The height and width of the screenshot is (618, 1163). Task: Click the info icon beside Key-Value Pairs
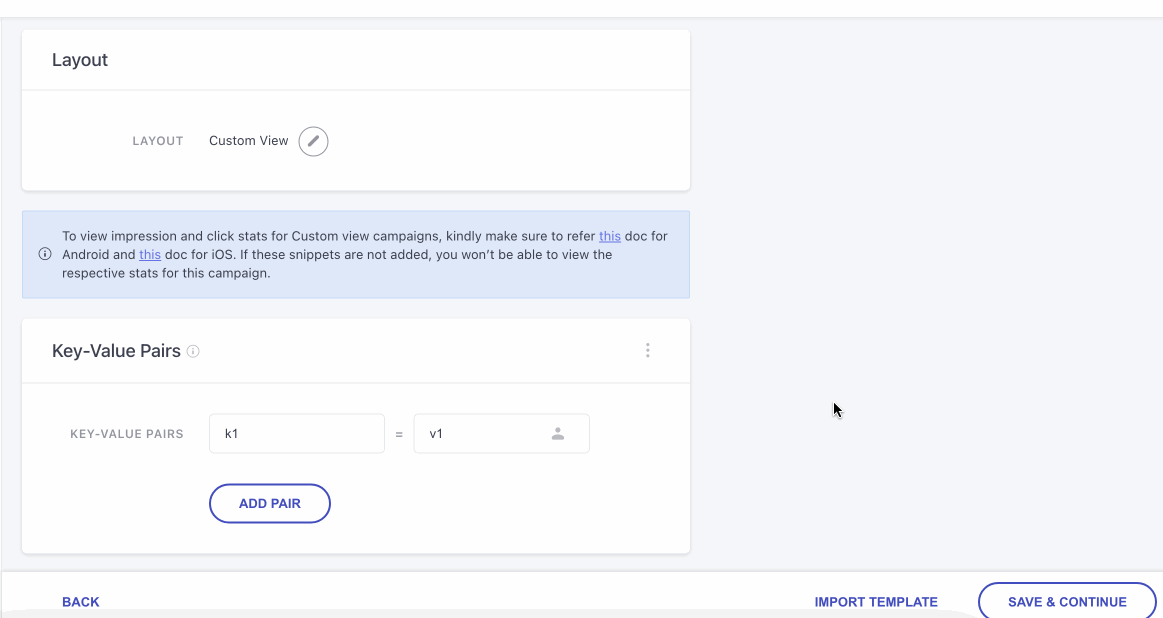click(x=193, y=351)
